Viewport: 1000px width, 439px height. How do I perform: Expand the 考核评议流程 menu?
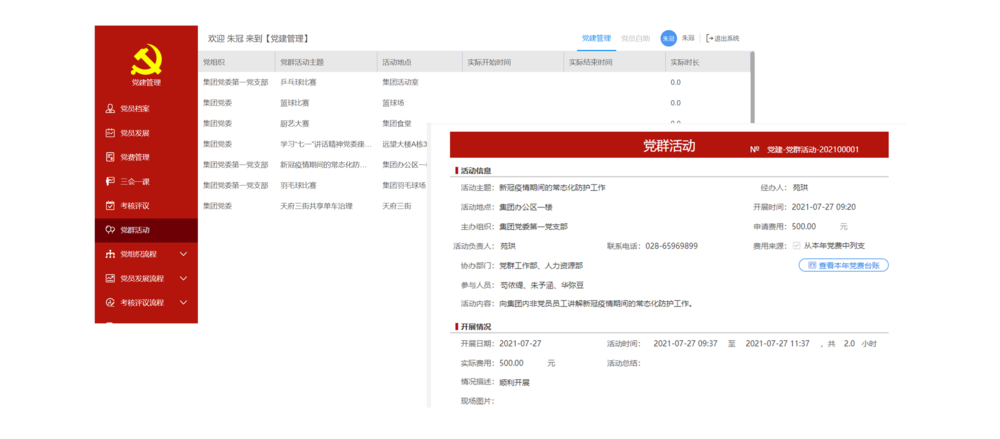(x=183, y=302)
